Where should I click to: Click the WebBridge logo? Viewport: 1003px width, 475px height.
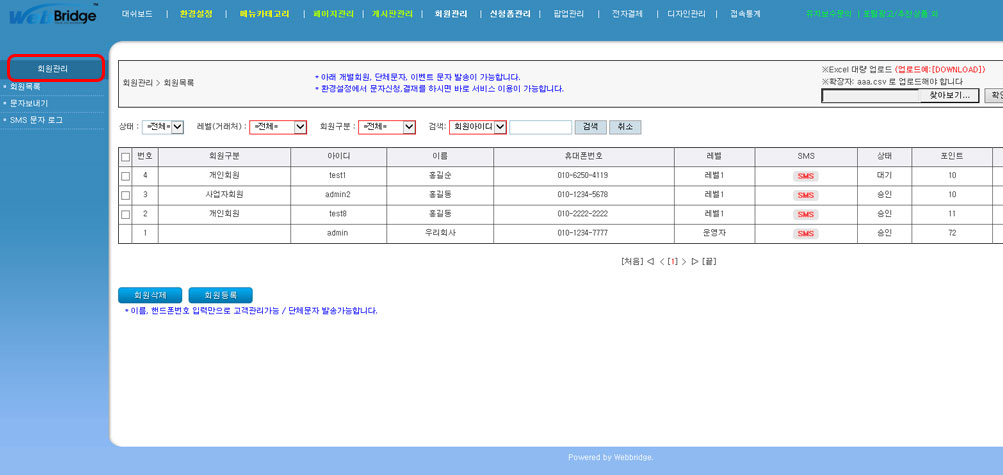point(53,14)
